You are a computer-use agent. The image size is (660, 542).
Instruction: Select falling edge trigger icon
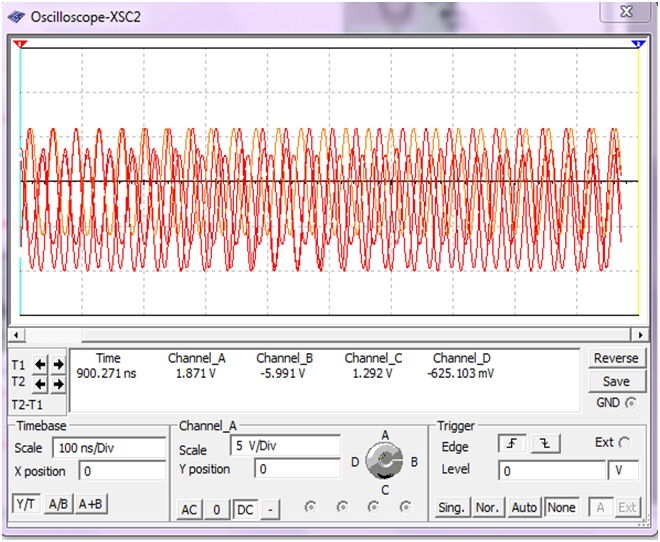click(x=545, y=445)
